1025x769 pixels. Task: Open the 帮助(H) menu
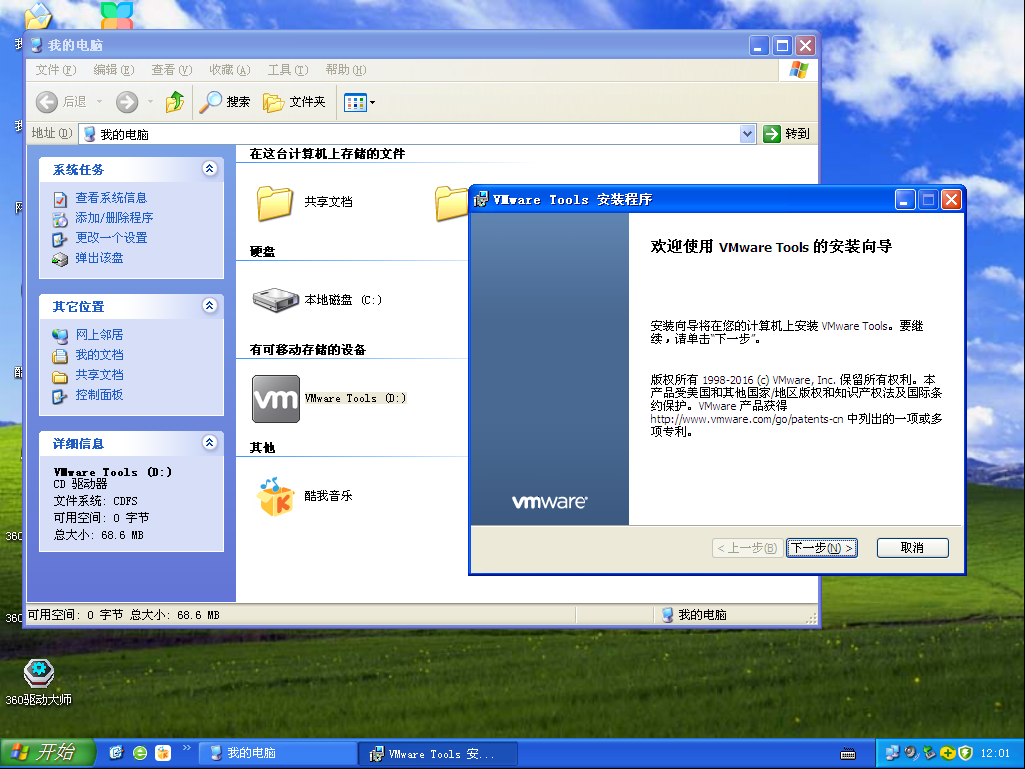[346, 69]
